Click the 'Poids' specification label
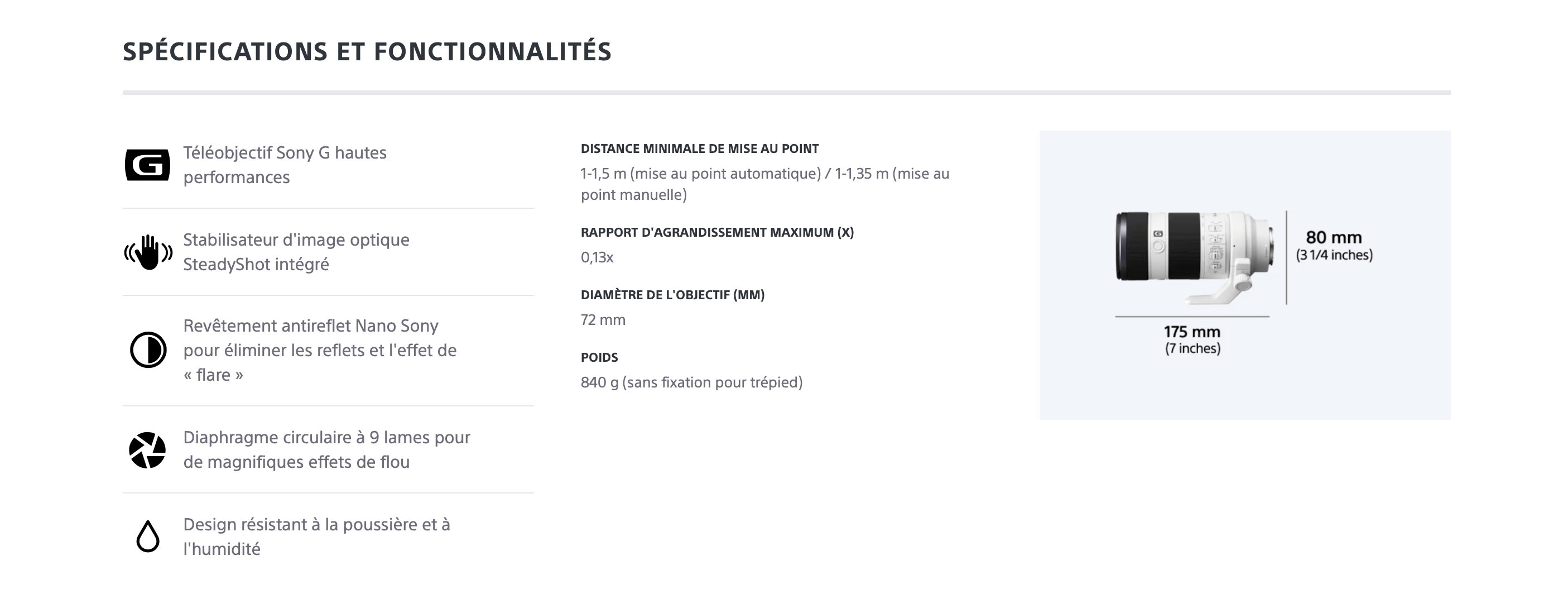Screen dimensions: 1568x613 [599, 357]
